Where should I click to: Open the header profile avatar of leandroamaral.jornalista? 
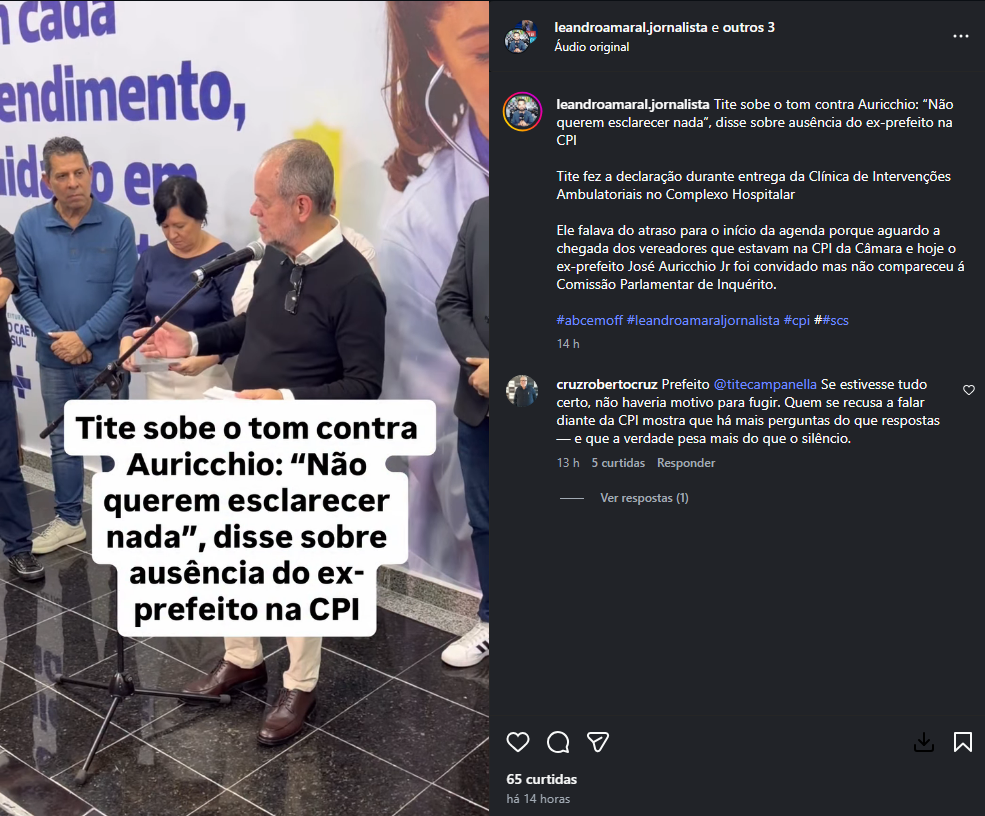(x=521, y=37)
